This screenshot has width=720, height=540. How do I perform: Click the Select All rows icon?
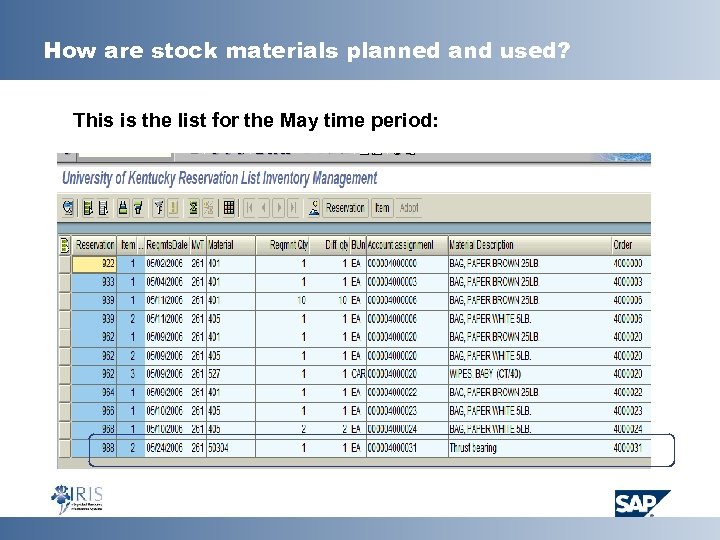click(88, 208)
